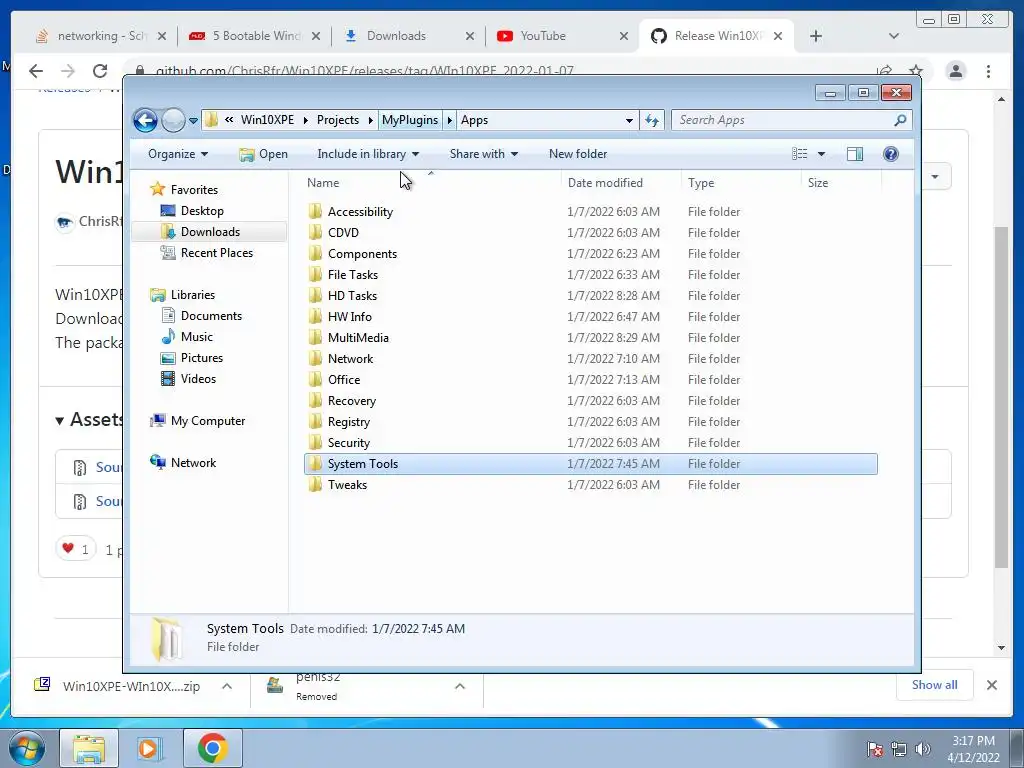The image size is (1024, 768).
Task: Select the File Tasks folder icon
Action: [x=315, y=274]
